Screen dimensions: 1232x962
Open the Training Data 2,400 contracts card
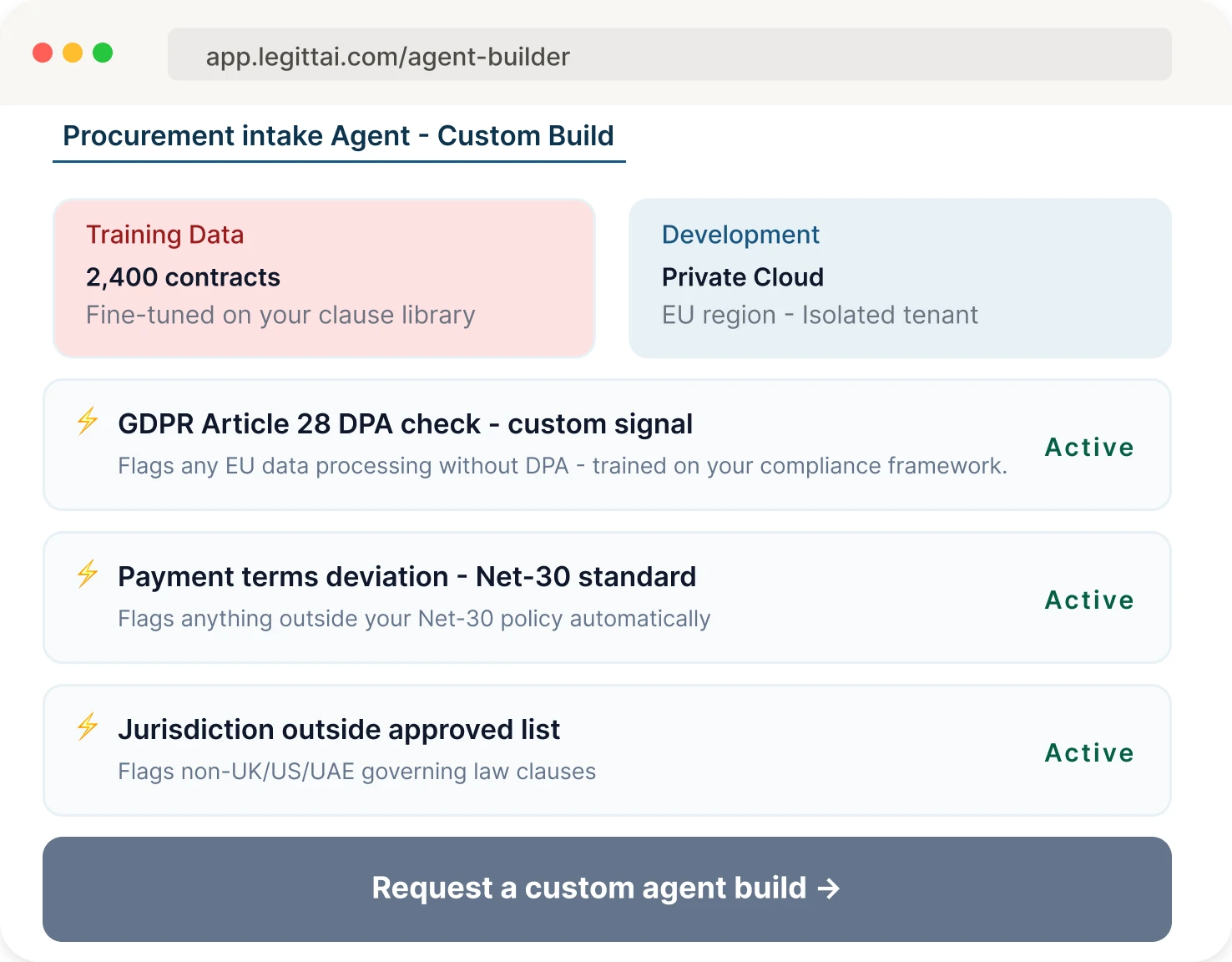tap(324, 277)
